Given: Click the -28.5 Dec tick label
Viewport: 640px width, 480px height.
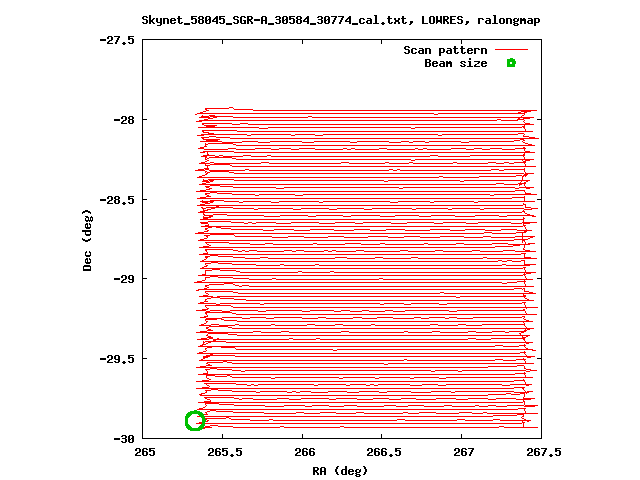Looking at the screenshot, I should pyautogui.click(x=117, y=200).
